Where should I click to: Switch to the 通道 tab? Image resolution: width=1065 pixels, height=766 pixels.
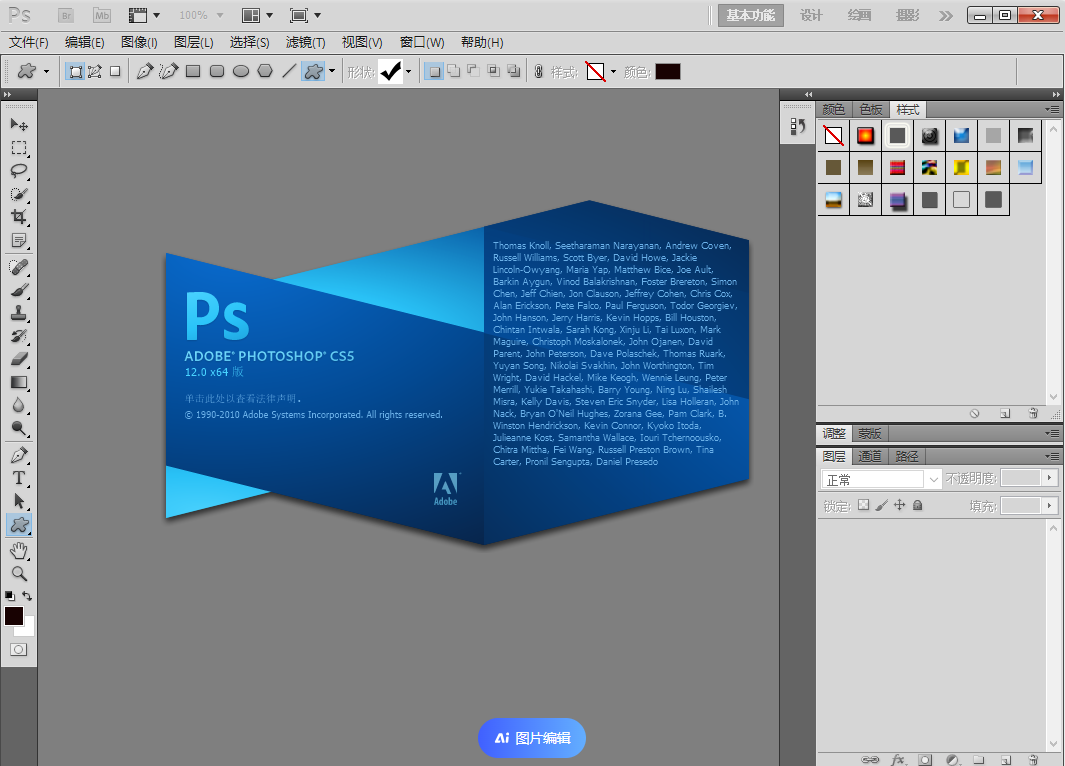pyautogui.click(x=870, y=456)
